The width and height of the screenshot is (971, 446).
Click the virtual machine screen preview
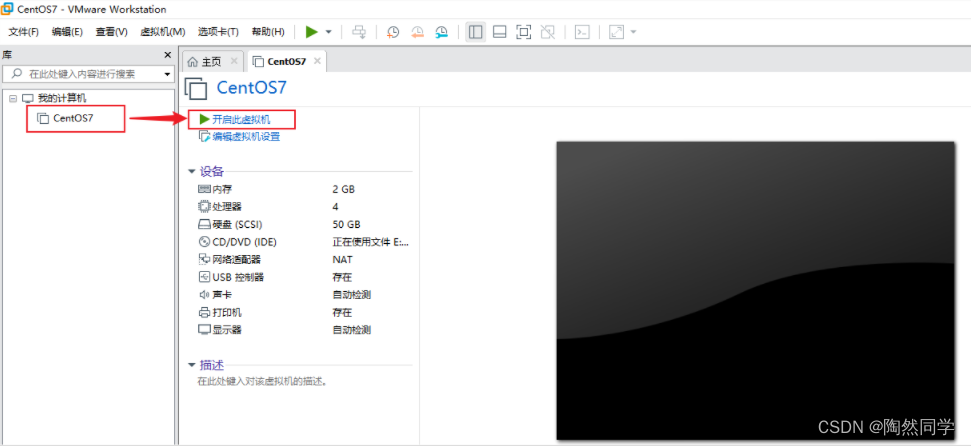tap(755, 291)
